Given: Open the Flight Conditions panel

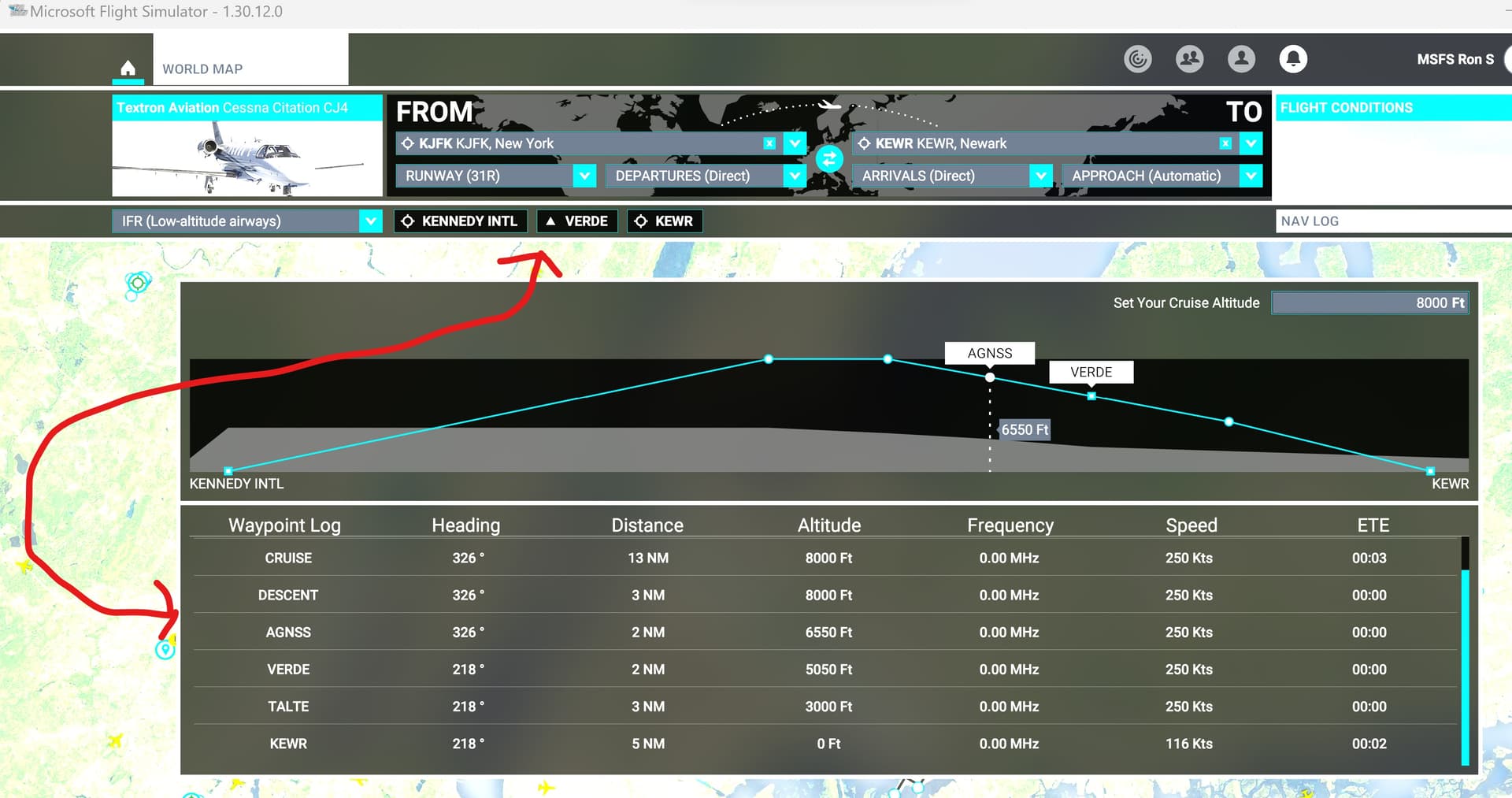Looking at the screenshot, I should 1392,108.
